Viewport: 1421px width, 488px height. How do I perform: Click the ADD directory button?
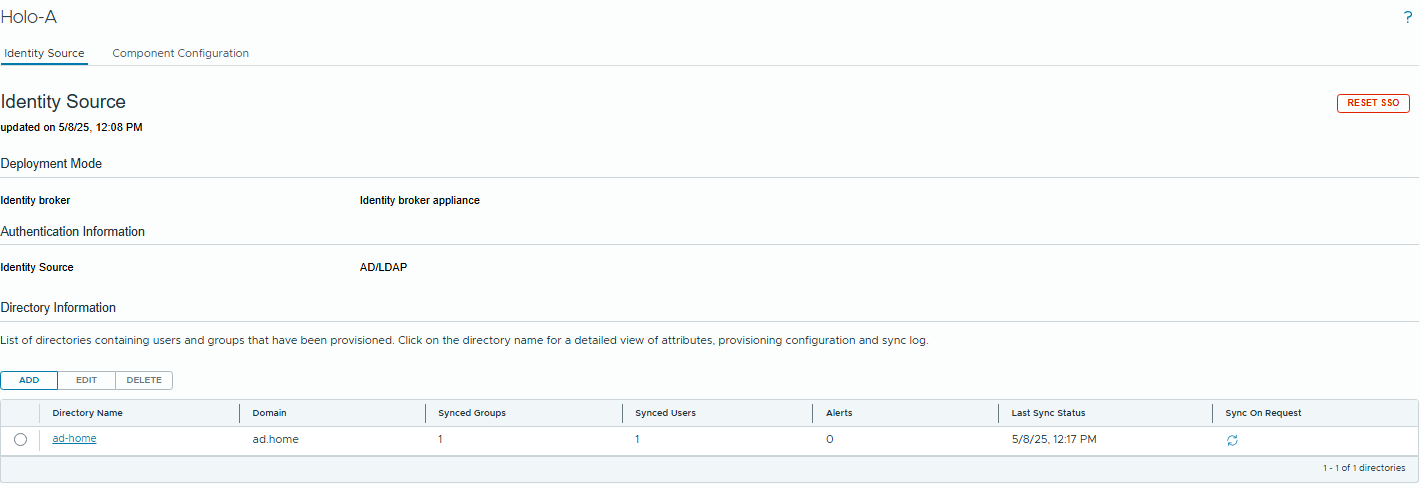(x=29, y=380)
